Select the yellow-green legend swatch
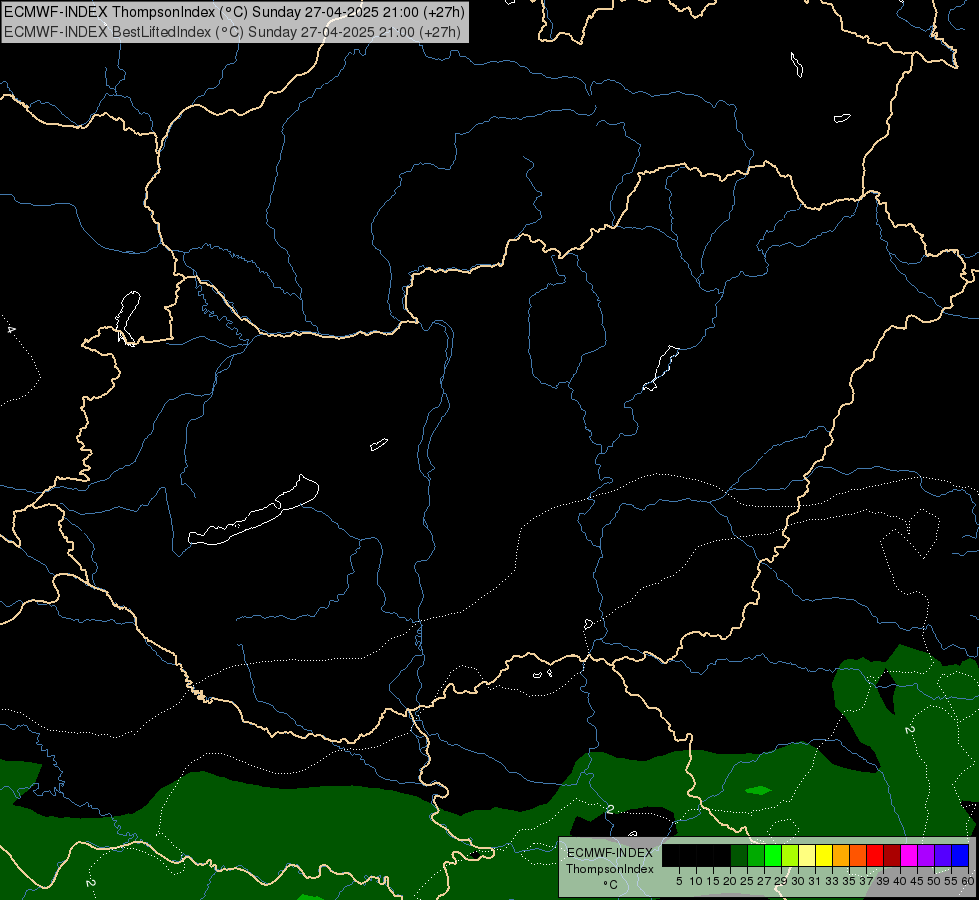This screenshot has height=900, width=979. [790, 855]
